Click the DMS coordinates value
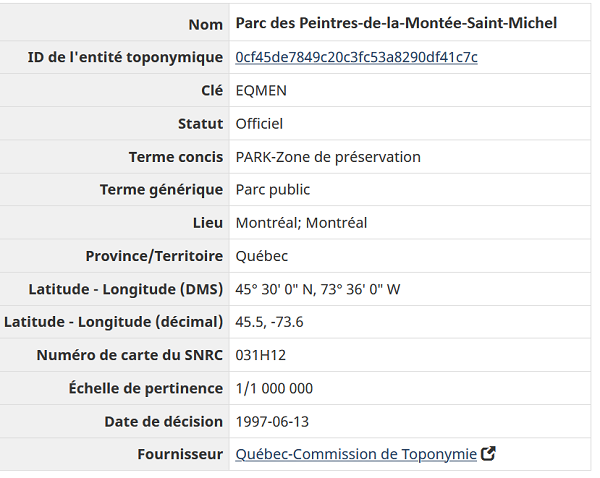This screenshot has width=600, height=478. click(318, 289)
